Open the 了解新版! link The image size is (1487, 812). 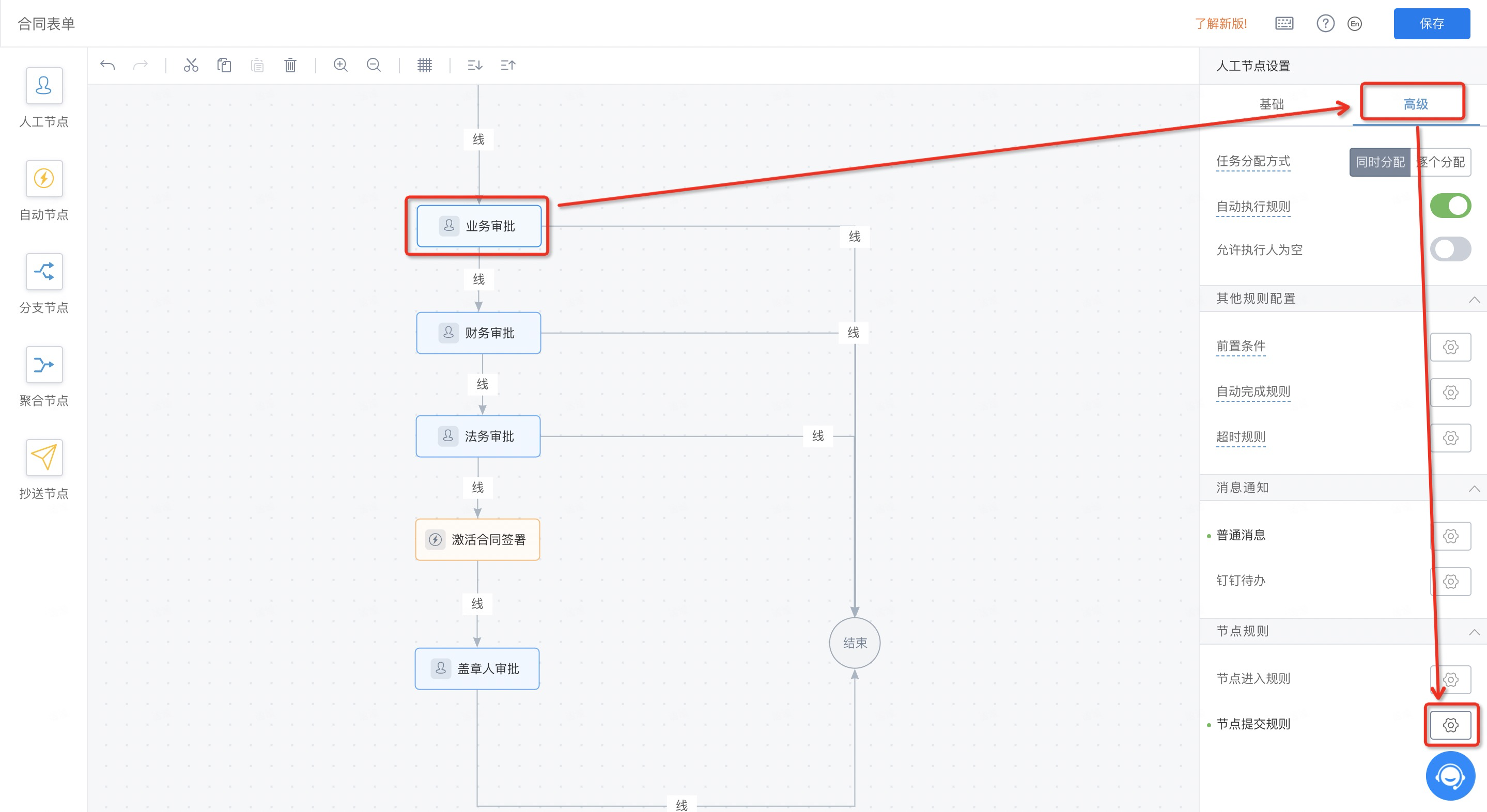1220,24
